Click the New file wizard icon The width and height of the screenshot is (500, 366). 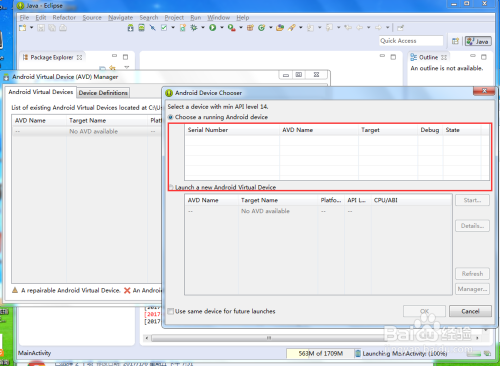click(x=23, y=28)
